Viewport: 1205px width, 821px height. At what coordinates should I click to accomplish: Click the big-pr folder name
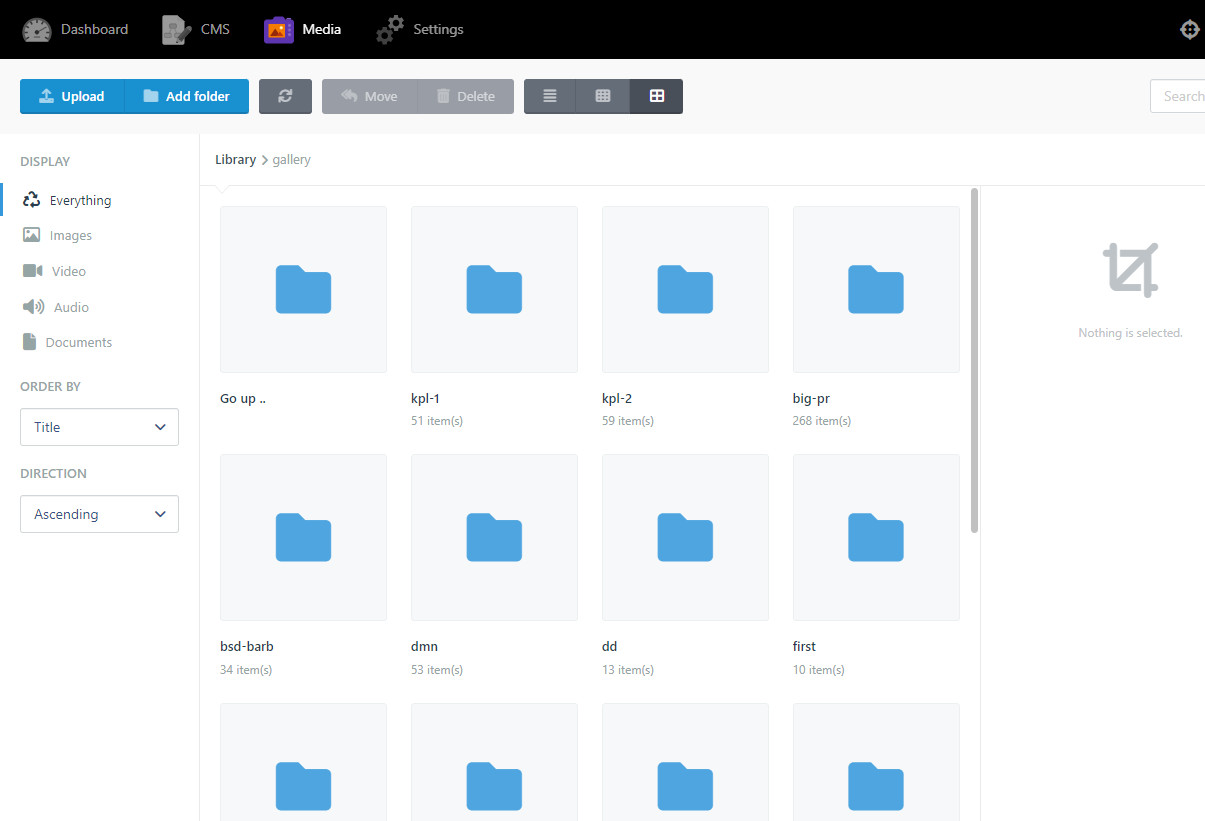click(811, 399)
